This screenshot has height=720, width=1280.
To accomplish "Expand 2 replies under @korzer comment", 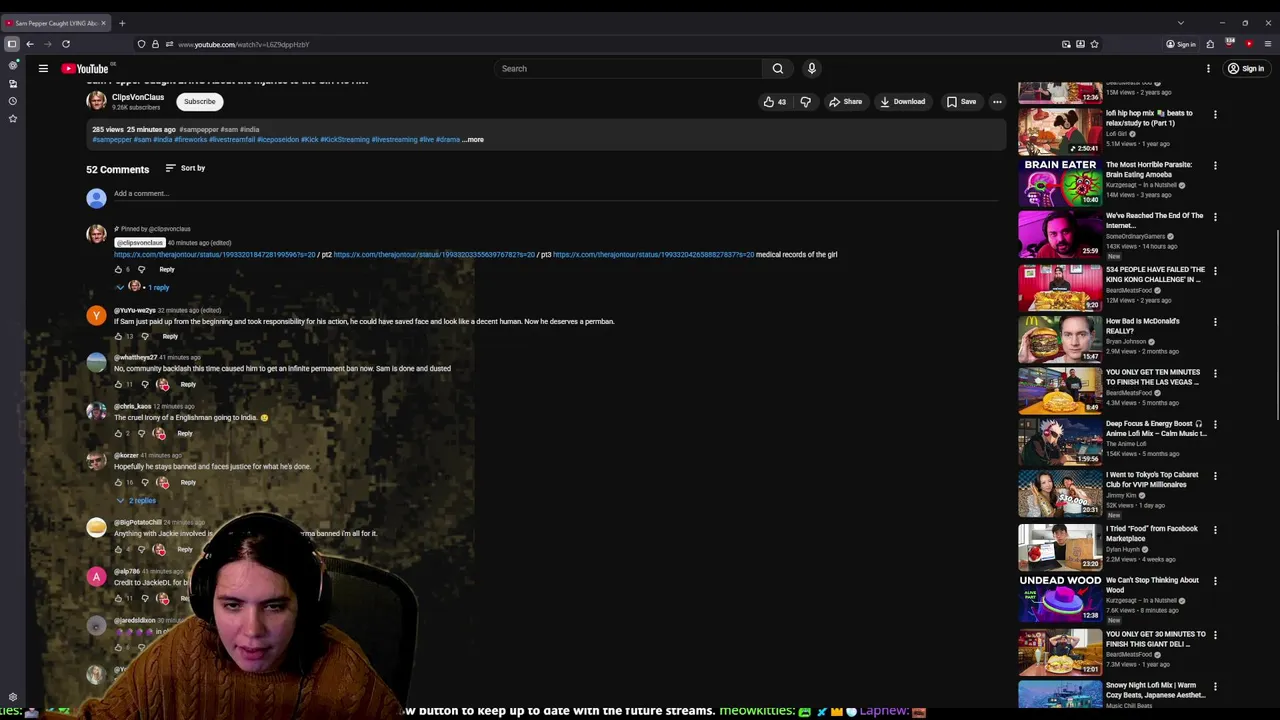I will point(136,500).
